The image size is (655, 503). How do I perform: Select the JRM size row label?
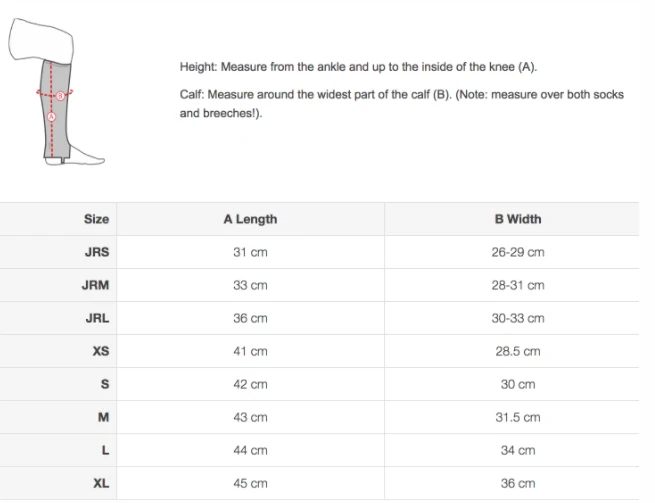tap(96, 285)
